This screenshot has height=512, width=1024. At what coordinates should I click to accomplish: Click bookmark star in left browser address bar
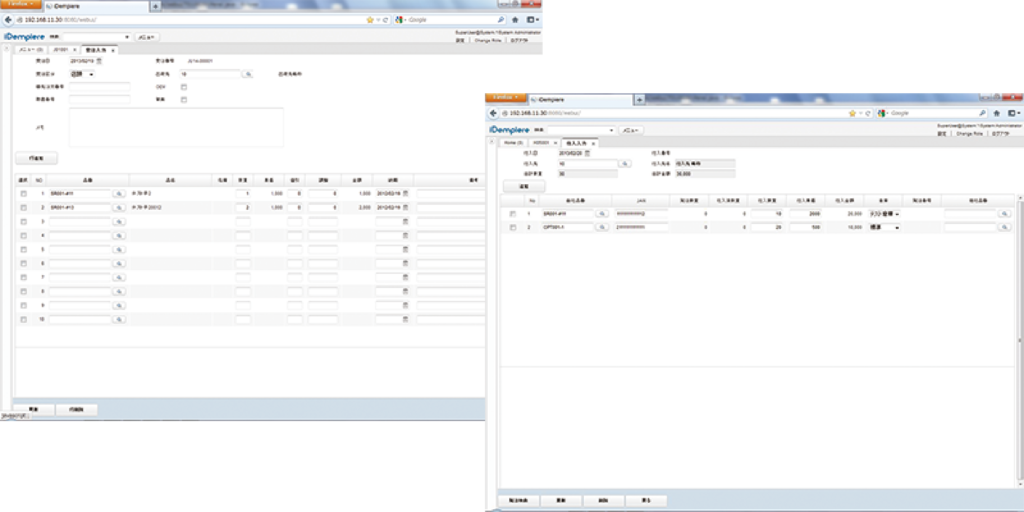370,19
